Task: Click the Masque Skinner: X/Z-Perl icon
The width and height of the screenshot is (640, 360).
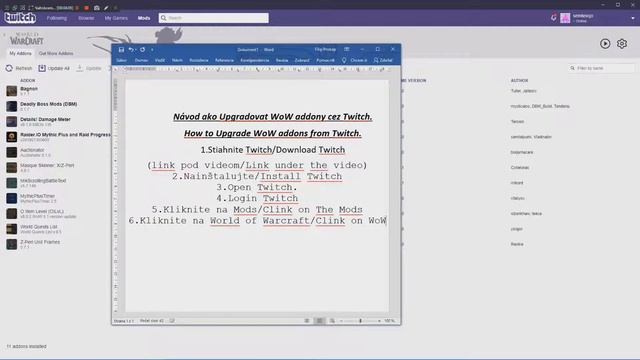Action: 11,167
